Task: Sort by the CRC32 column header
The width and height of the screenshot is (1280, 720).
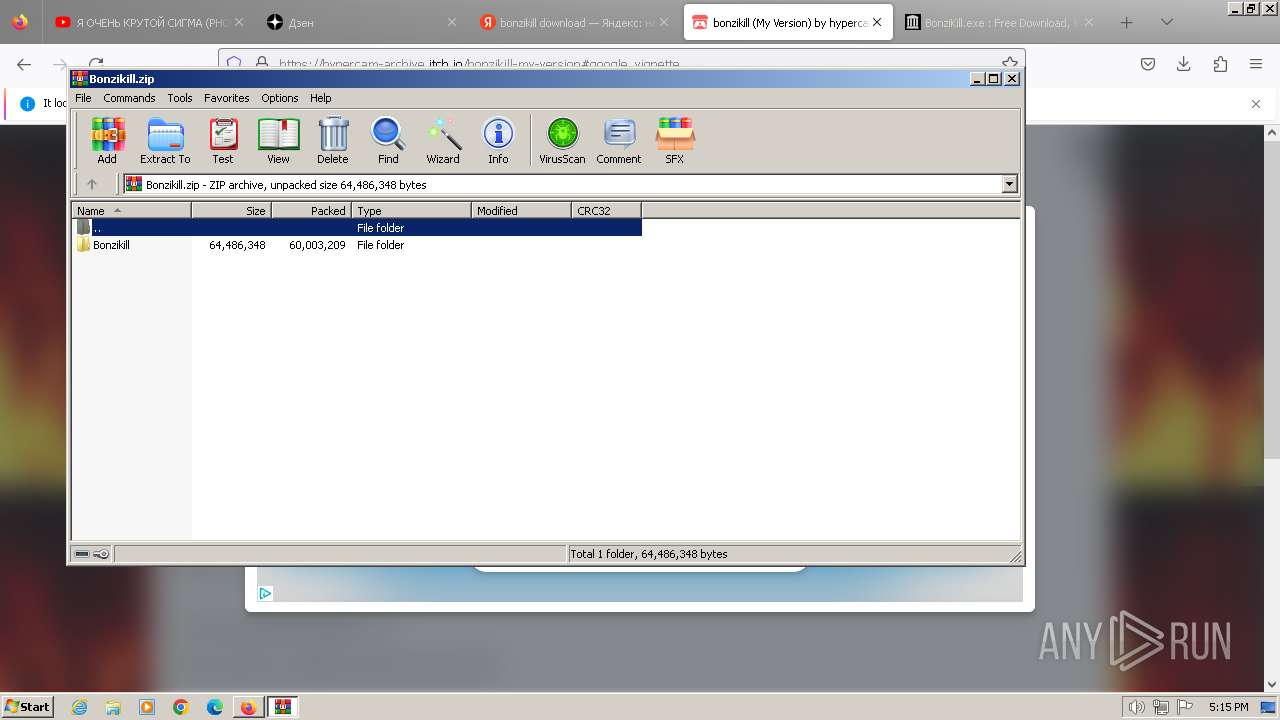Action: click(x=606, y=210)
